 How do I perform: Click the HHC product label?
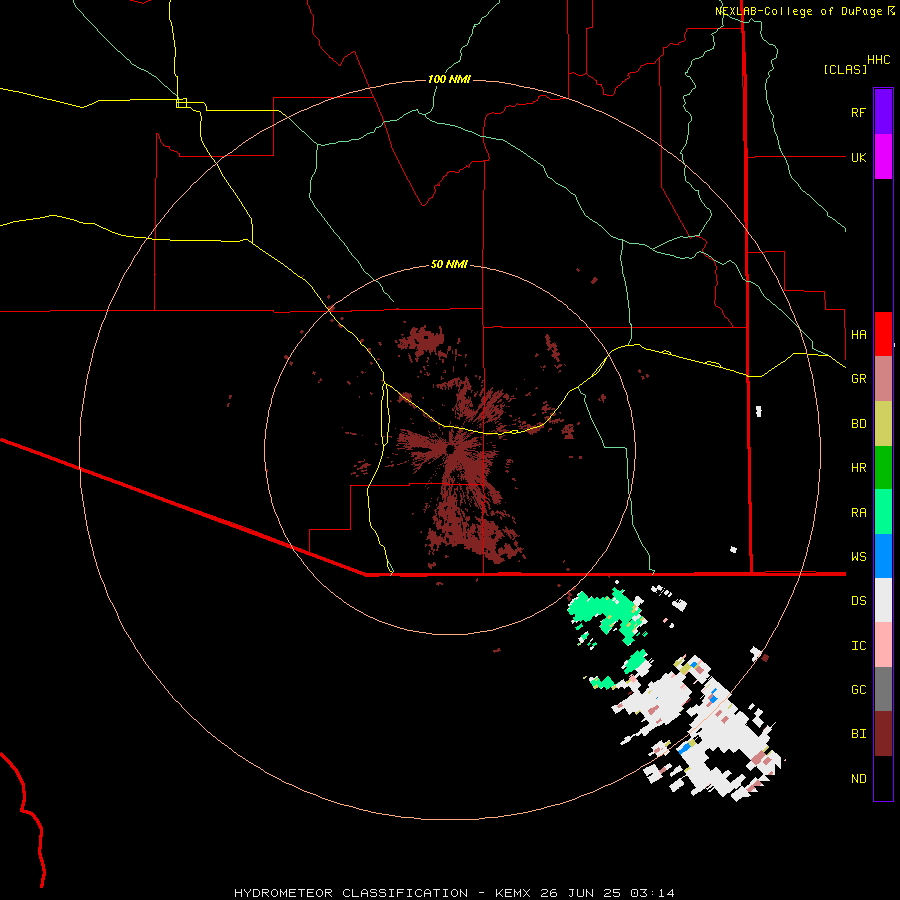(878, 60)
